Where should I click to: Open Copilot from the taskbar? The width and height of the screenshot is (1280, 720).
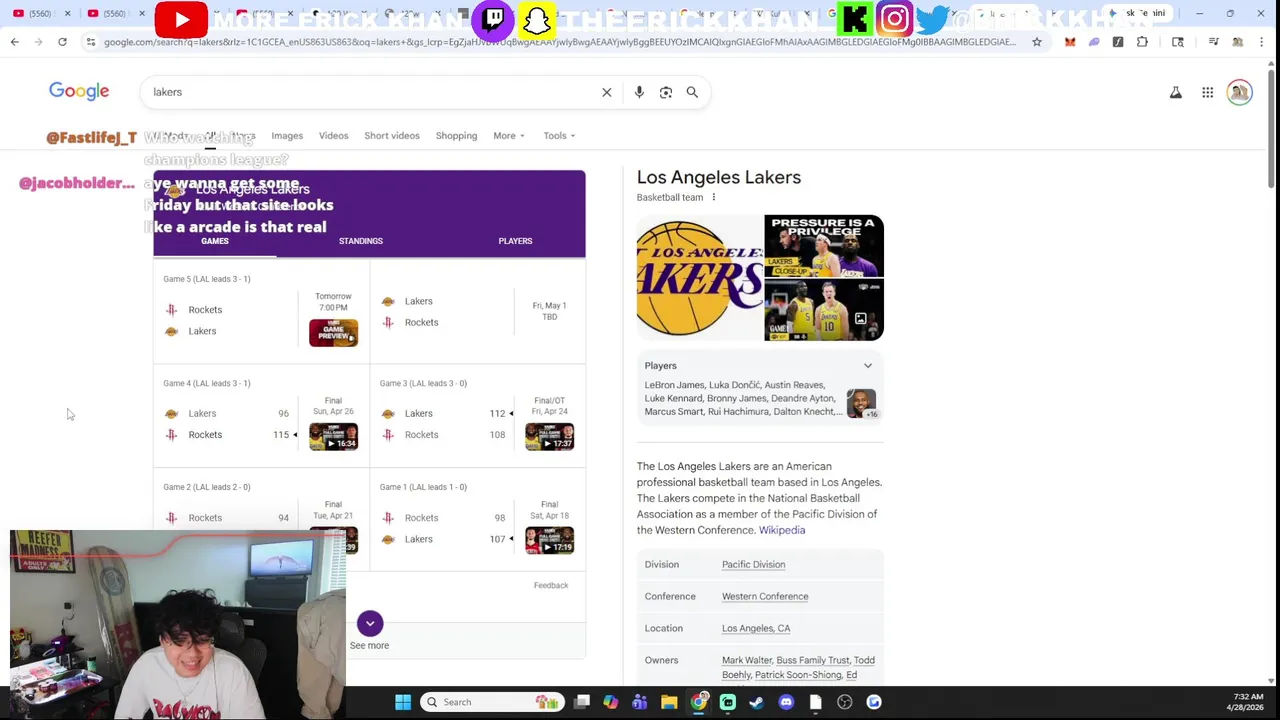611,702
